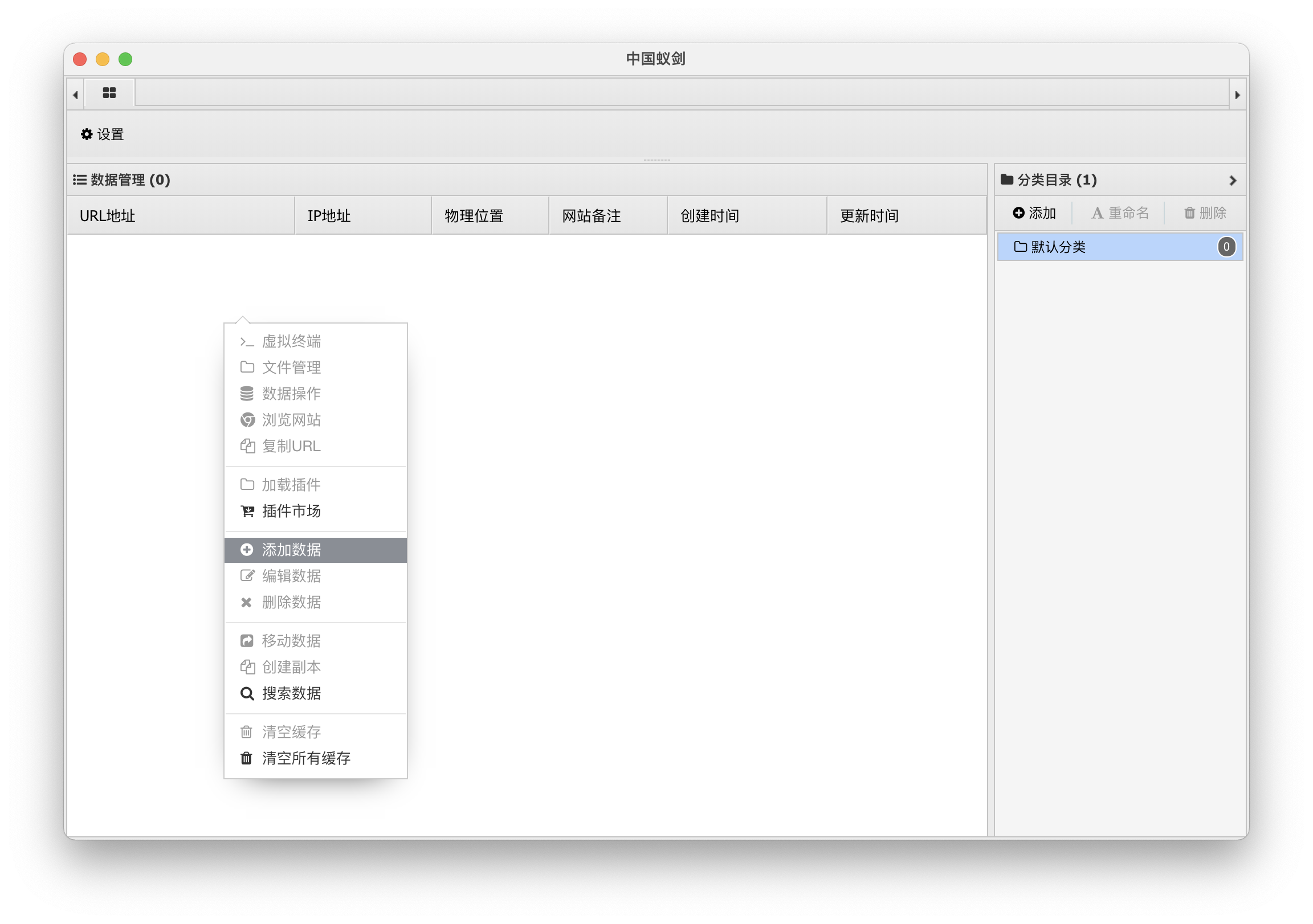The height and width of the screenshot is (924, 1313).
Task: Click the 创建时间 column header
Action: 747,215
